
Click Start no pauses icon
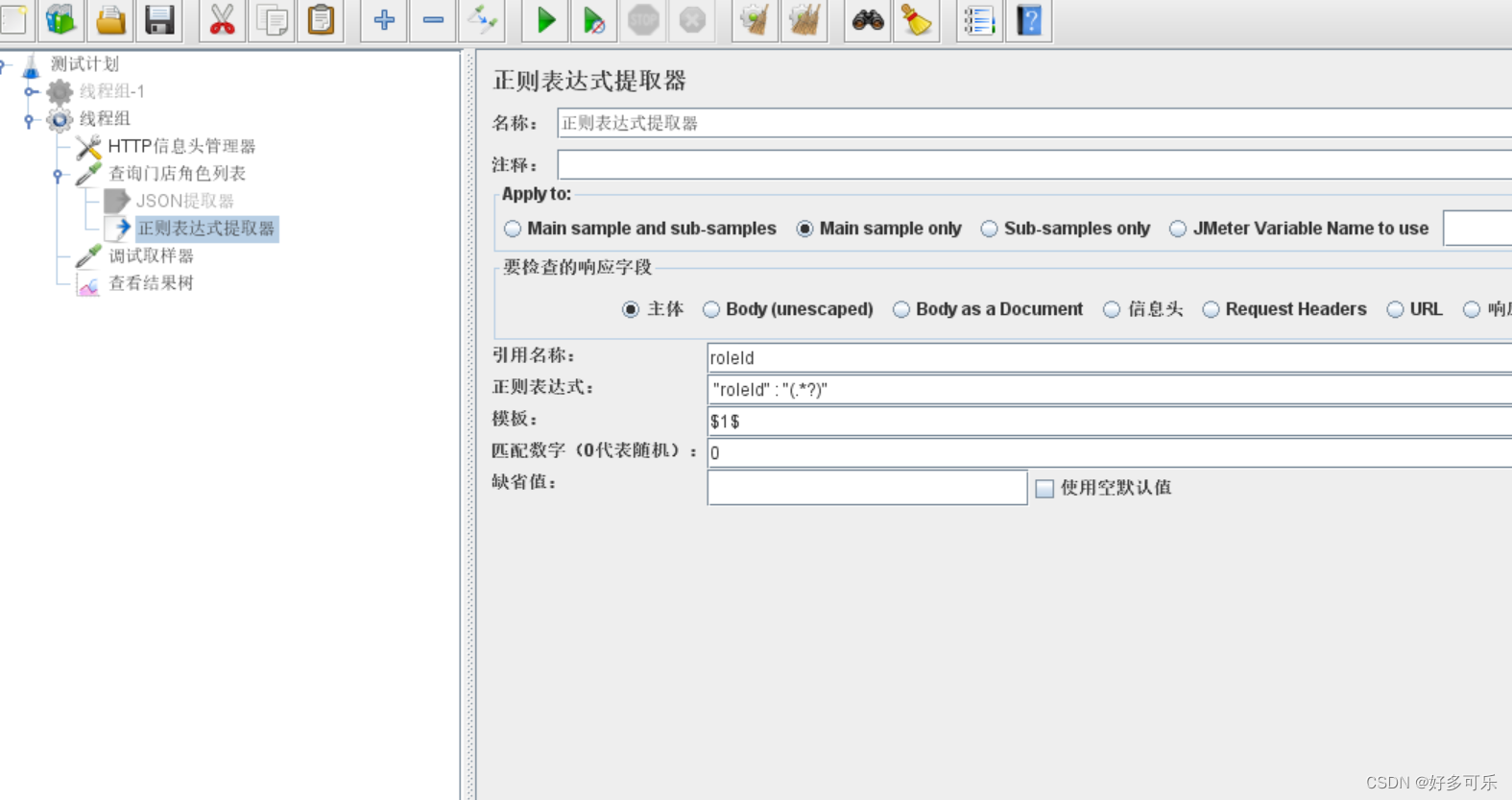pyautogui.click(x=594, y=19)
